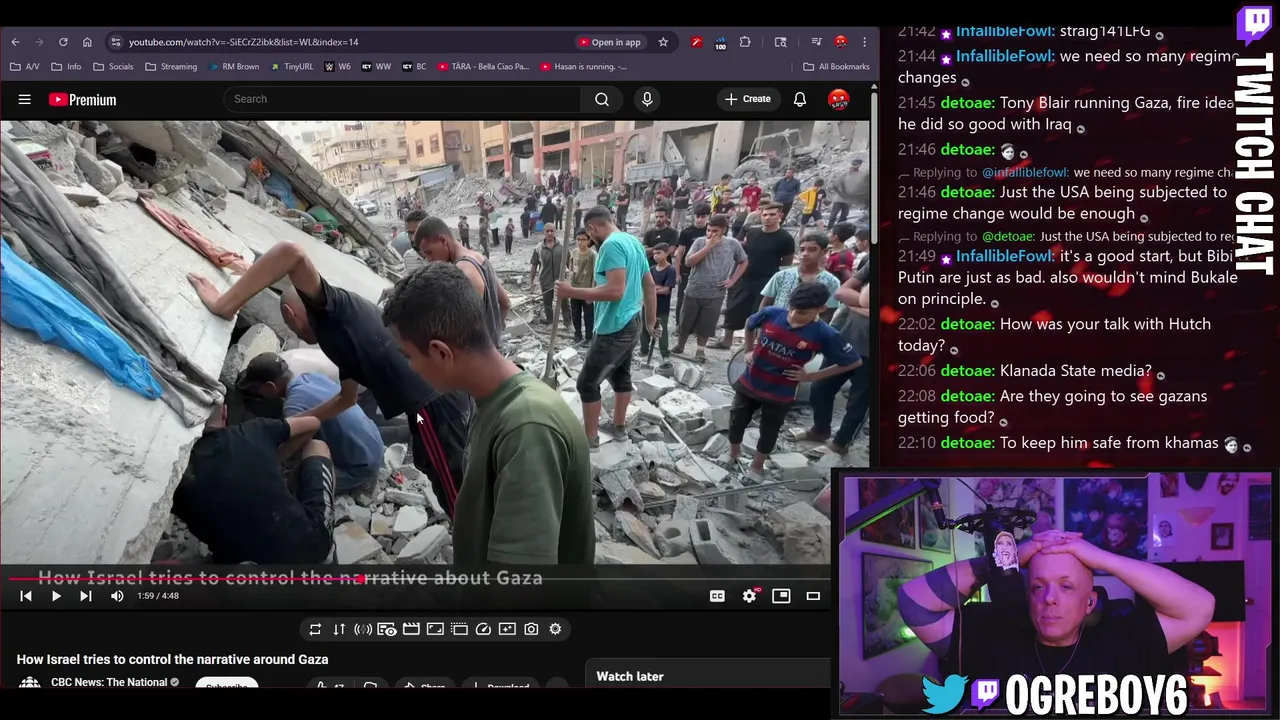Take a video screenshot with camera icon
Image resolution: width=1280 pixels, height=720 pixels.
click(531, 629)
